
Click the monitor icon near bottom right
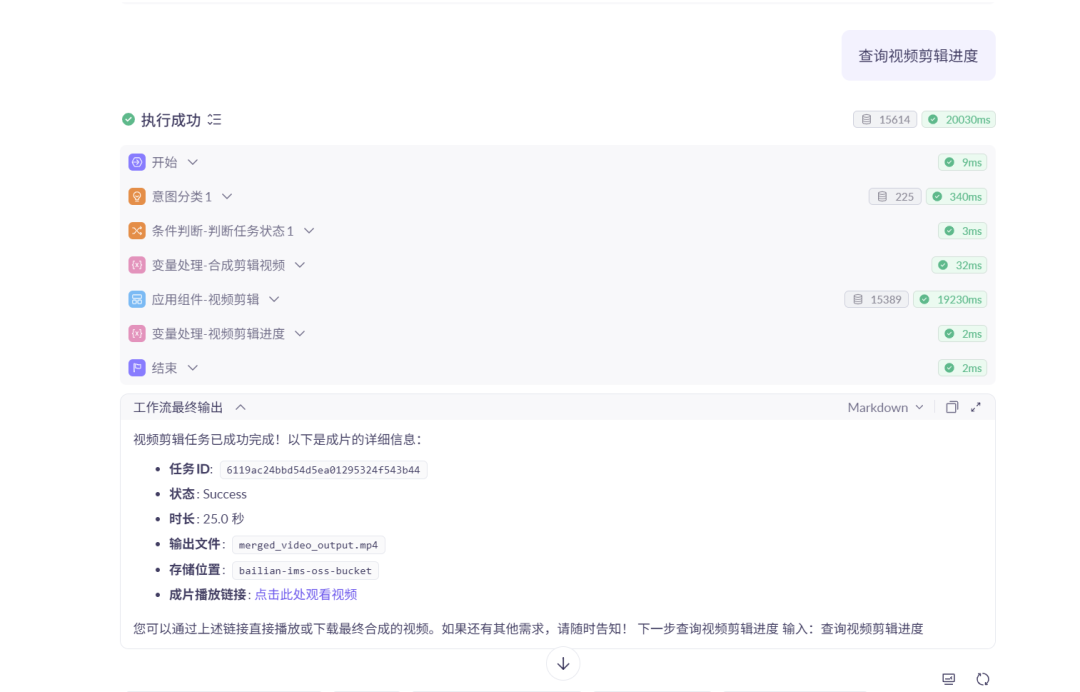[x=947, y=678]
